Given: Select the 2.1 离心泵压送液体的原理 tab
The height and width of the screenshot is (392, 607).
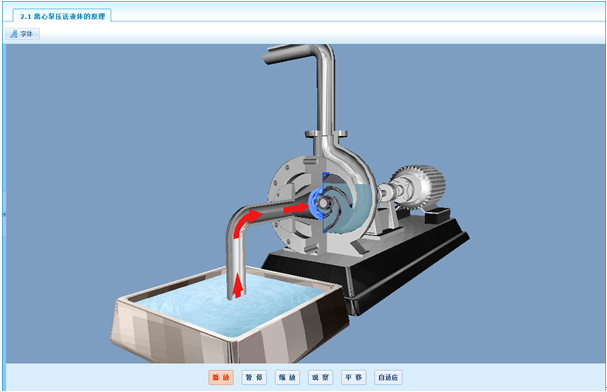Looking at the screenshot, I should coord(62,16).
